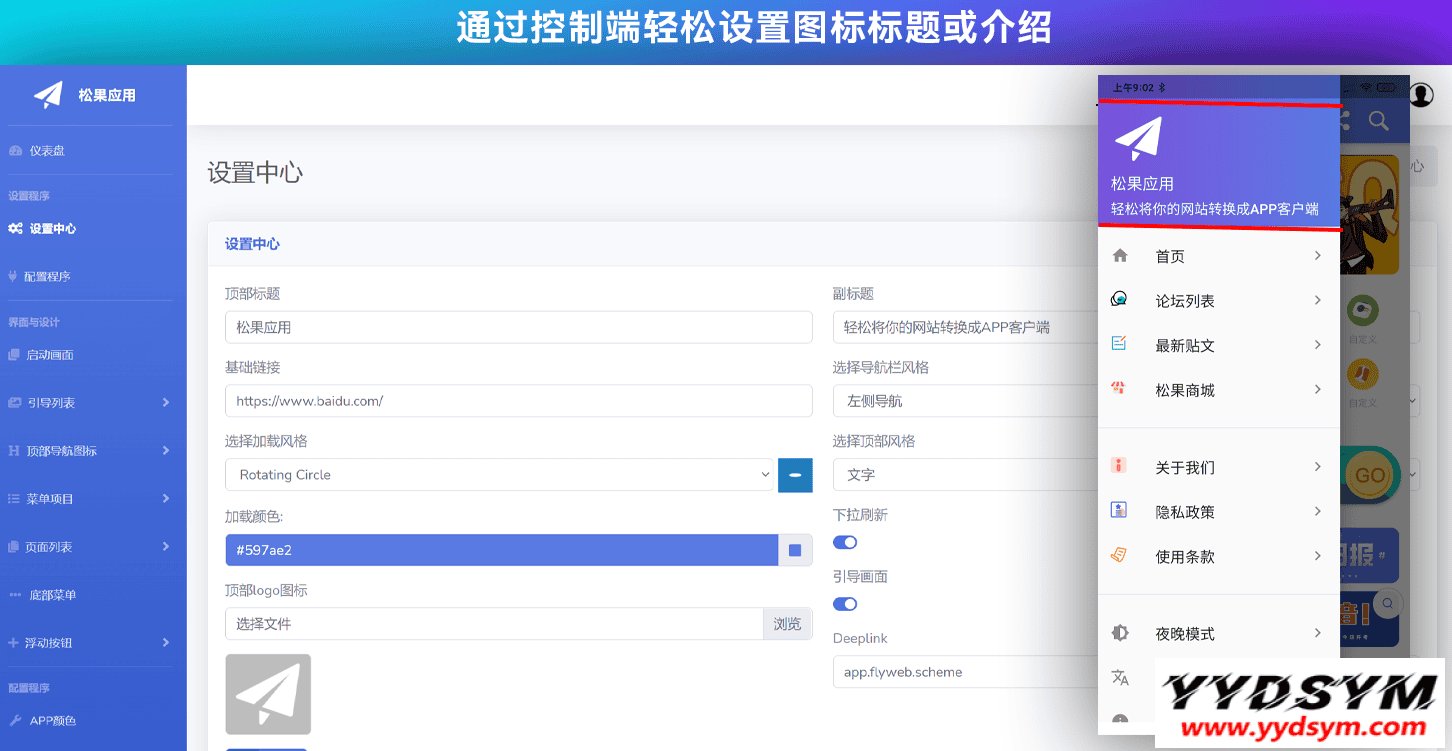Open 关于我们 in the phone drawer menu
1452x751 pixels.
(x=1218, y=467)
